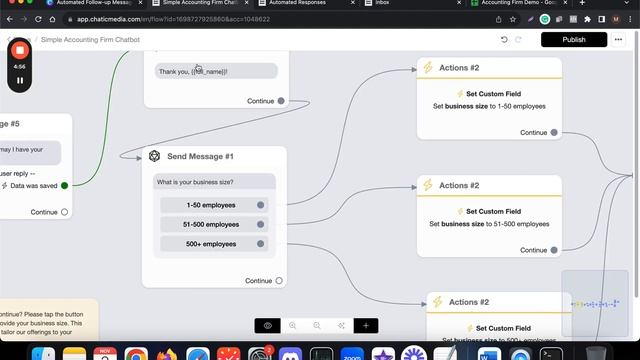Click the Send Message #1 OpenAI icon
Image resolution: width=640 pixels, height=360 pixels.
click(154, 156)
